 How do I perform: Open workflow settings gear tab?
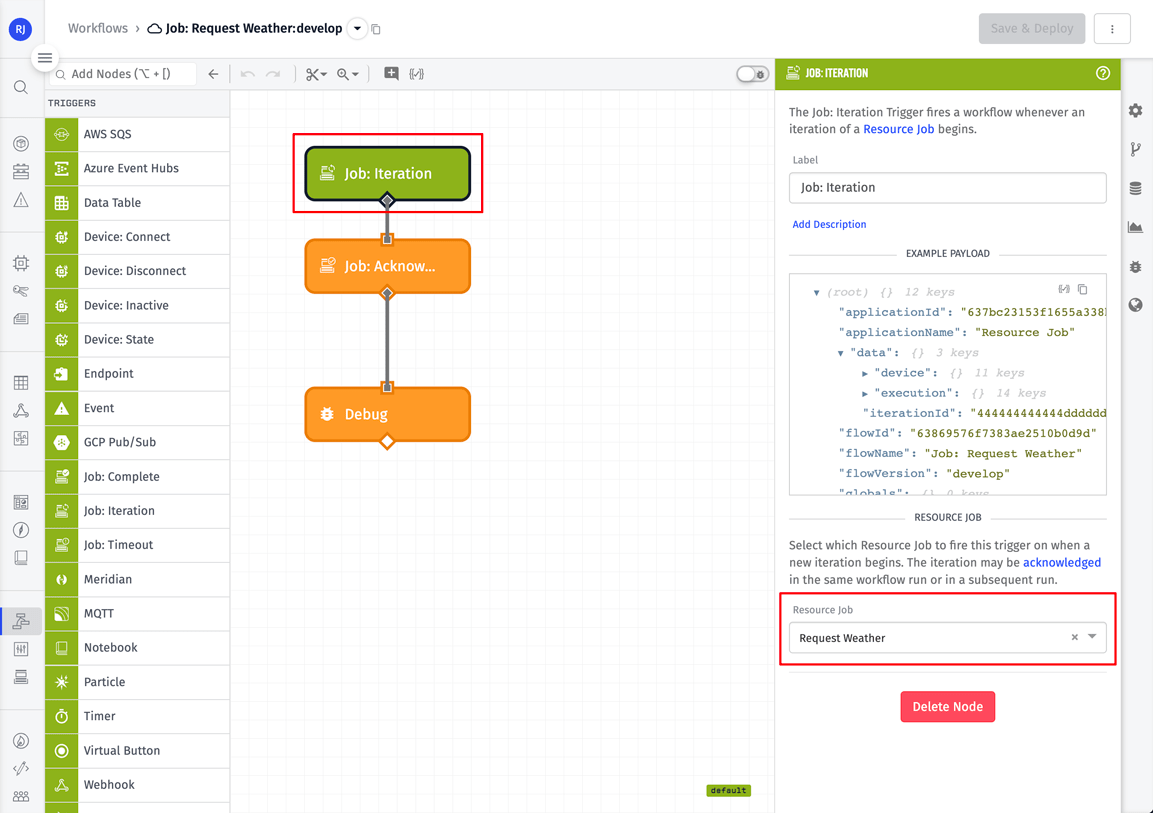pos(1136,110)
